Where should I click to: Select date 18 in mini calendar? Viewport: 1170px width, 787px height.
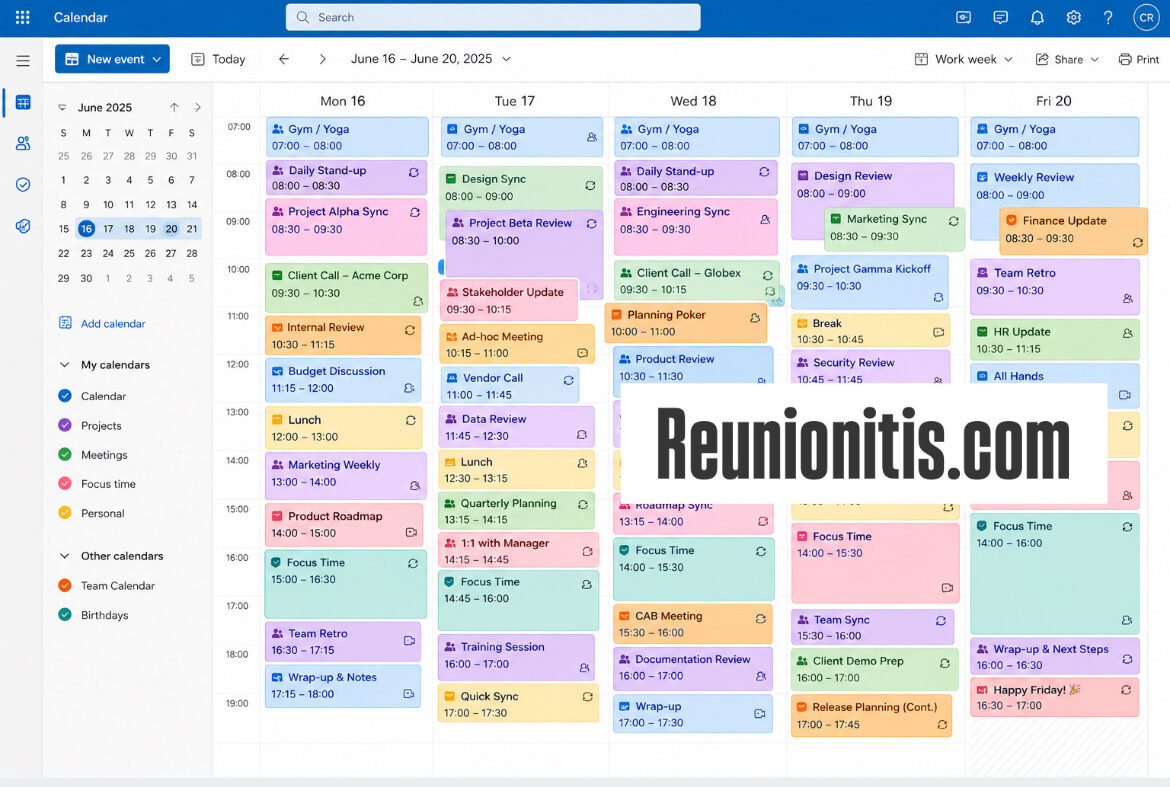click(x=129, y=229)
